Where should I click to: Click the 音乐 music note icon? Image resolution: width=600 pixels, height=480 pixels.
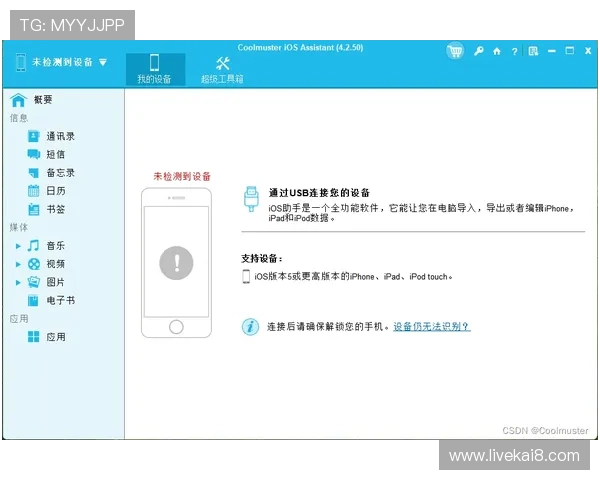point(34,245)
